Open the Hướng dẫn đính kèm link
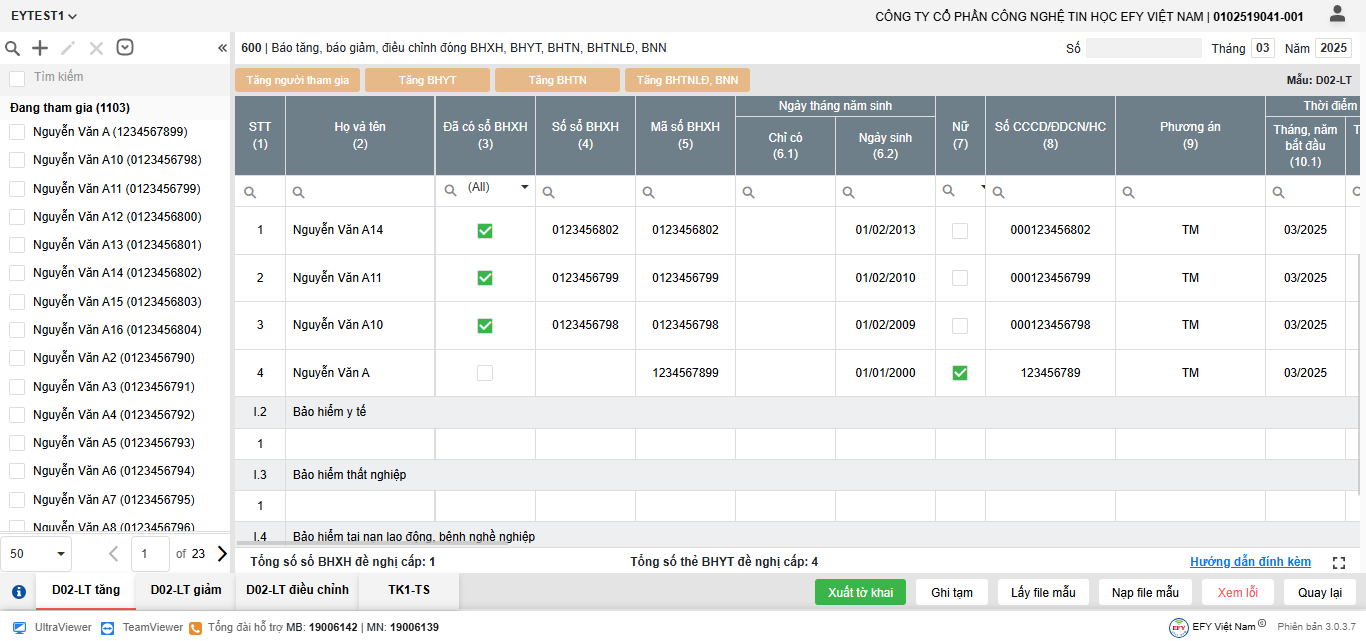The height and width of the screenshot is (641, 1366). click(x=1250, y=562)
